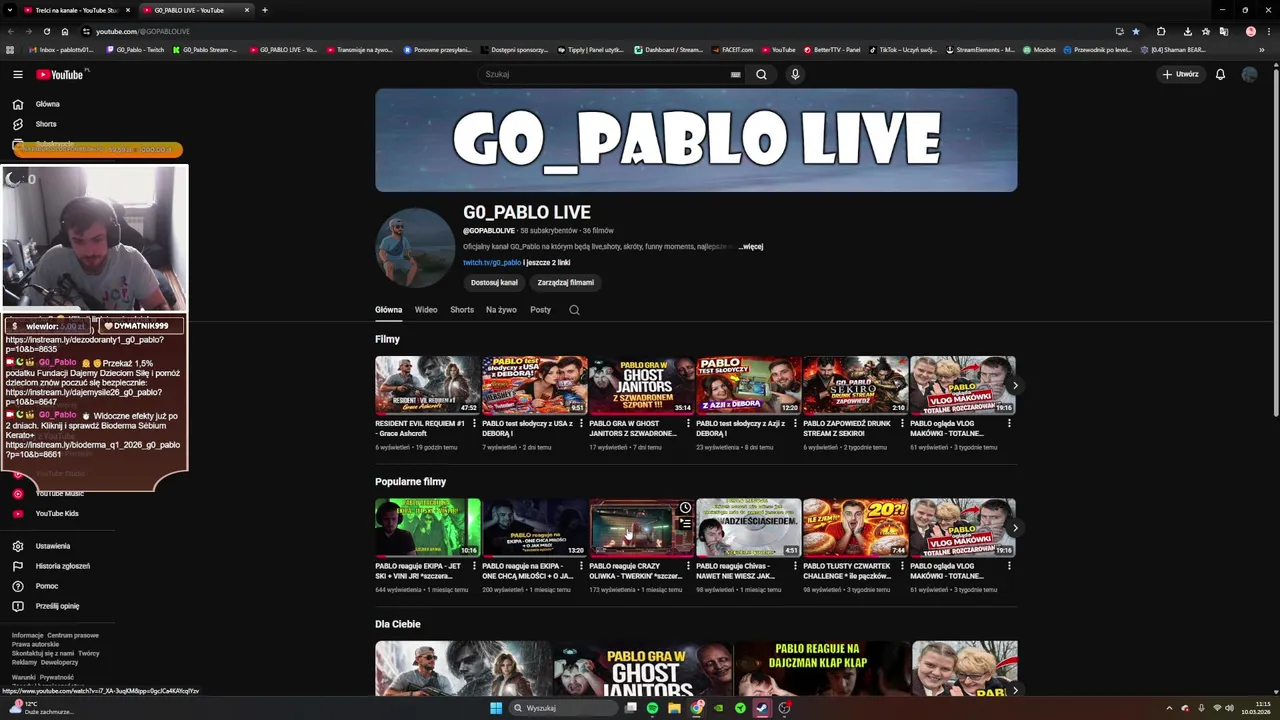Image resolution: width=1280 pixels, height=720 pixels.
Task: Open PABLO ogląda VLOG MAKÓWKI thumbnail in Filmy
Action: tap(962, 385)
